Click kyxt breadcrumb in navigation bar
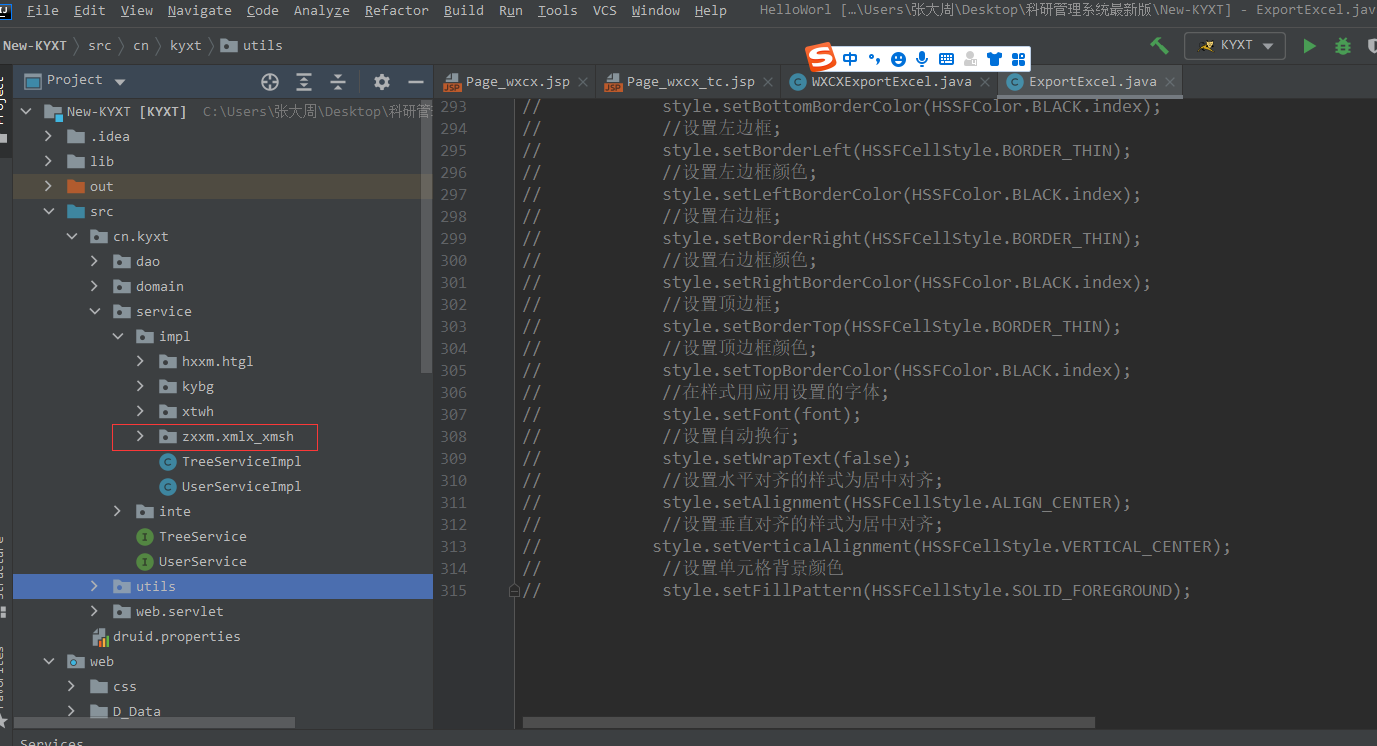 point(186,45)
